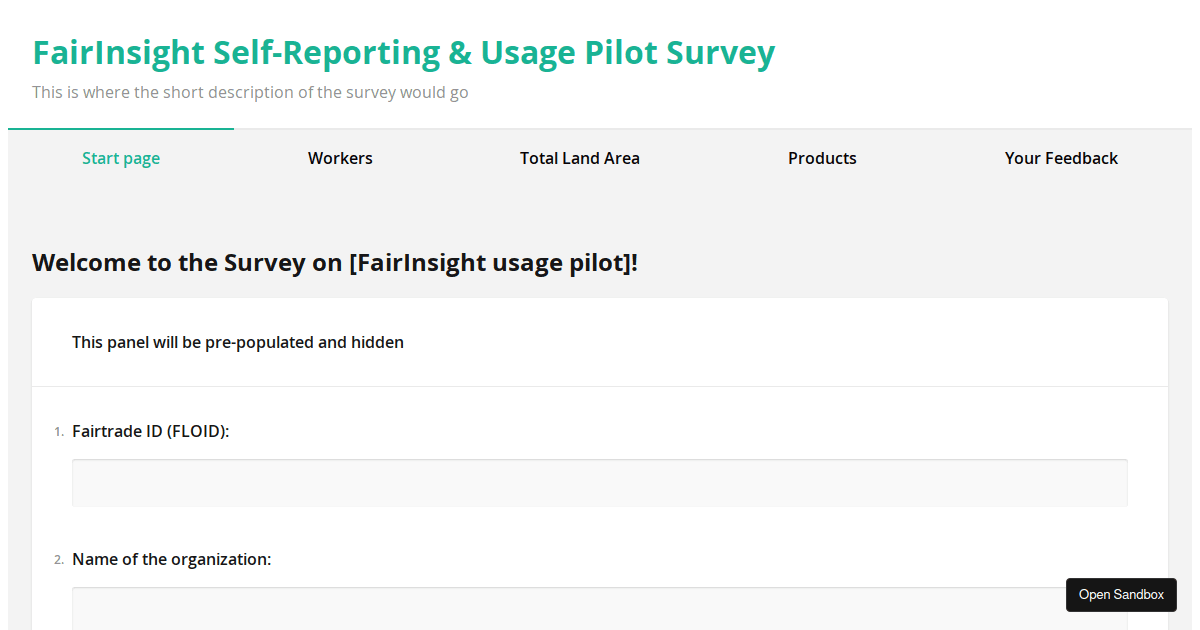This screenshot has width=1200, height=630.
Task: Open the Total Land Area tab
Action: click(x=580, y=158)
